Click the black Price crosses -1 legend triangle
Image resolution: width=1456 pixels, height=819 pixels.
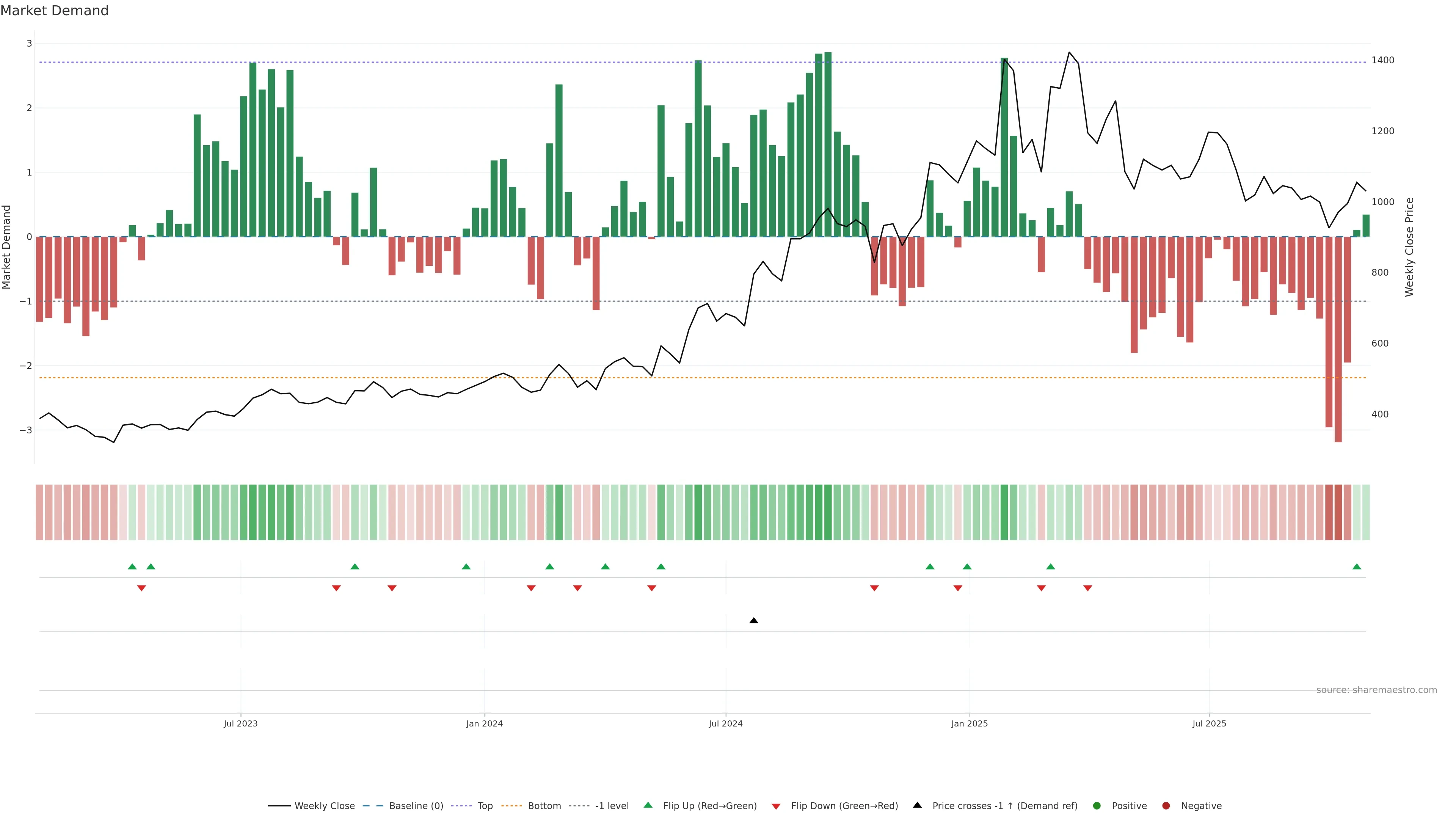point(917,805)
